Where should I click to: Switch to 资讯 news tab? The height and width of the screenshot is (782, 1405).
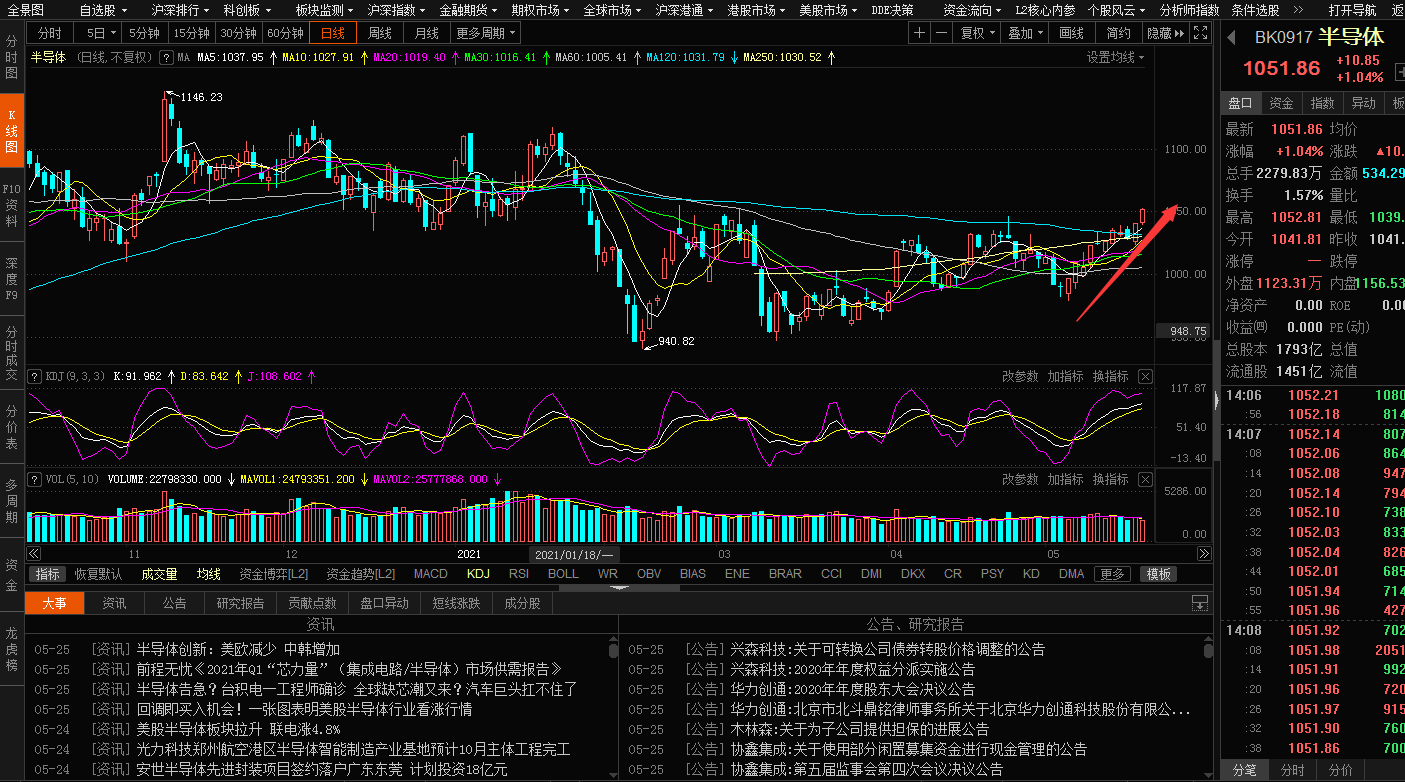coord(114,603)
